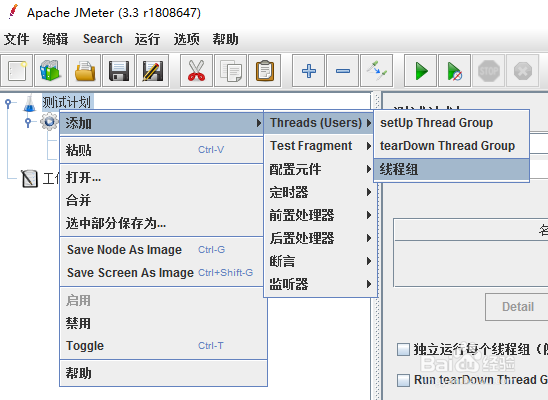Click the Stop sign toolbar icon
Image resolution: width=548 pixels, height=400 pixels.
[488, 71]
